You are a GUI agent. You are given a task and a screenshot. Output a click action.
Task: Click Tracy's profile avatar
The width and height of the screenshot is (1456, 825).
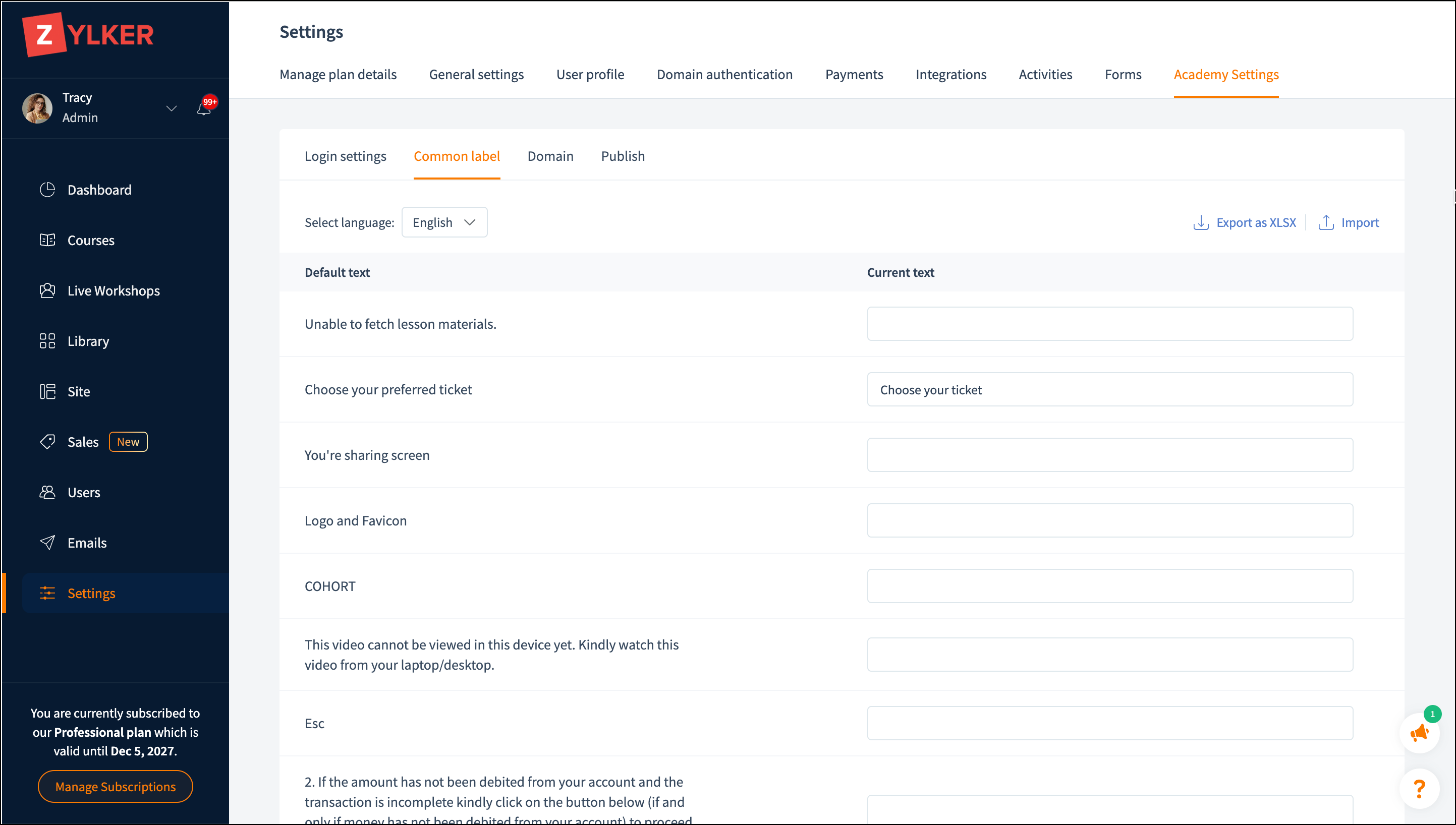pyautogui.click(x=37, y=107)
